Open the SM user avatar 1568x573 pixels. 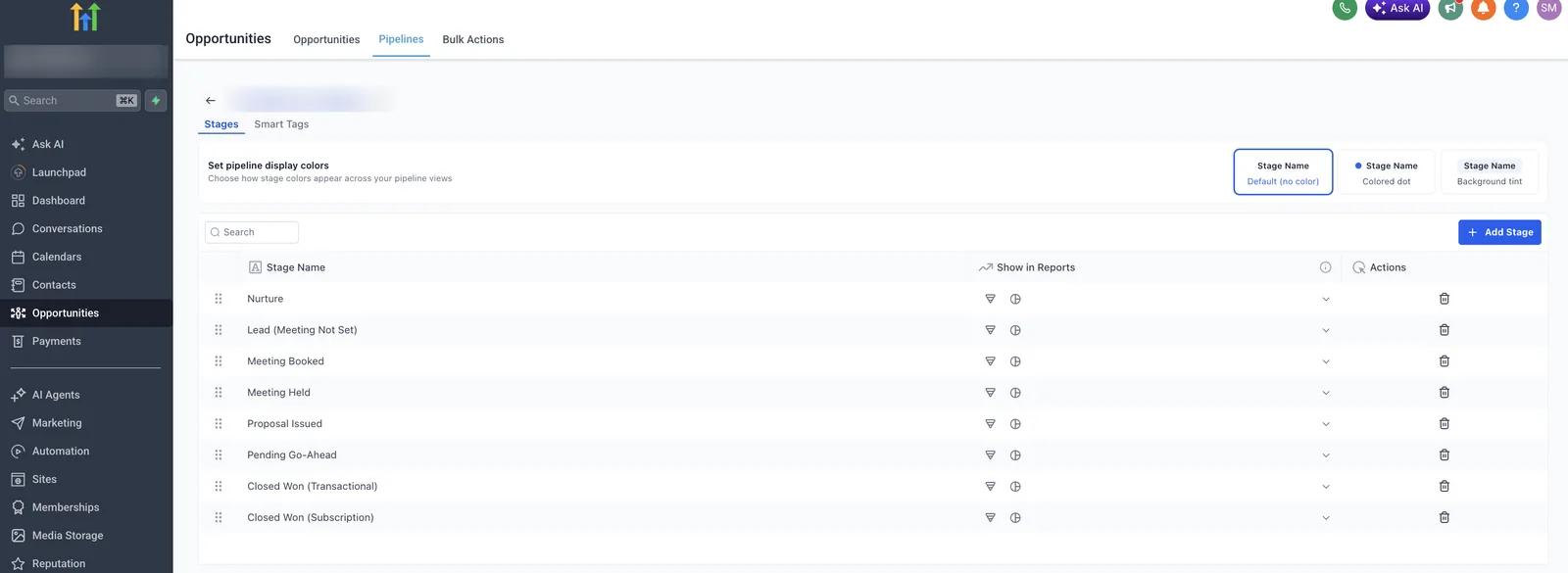click(x=1548, y=8)
